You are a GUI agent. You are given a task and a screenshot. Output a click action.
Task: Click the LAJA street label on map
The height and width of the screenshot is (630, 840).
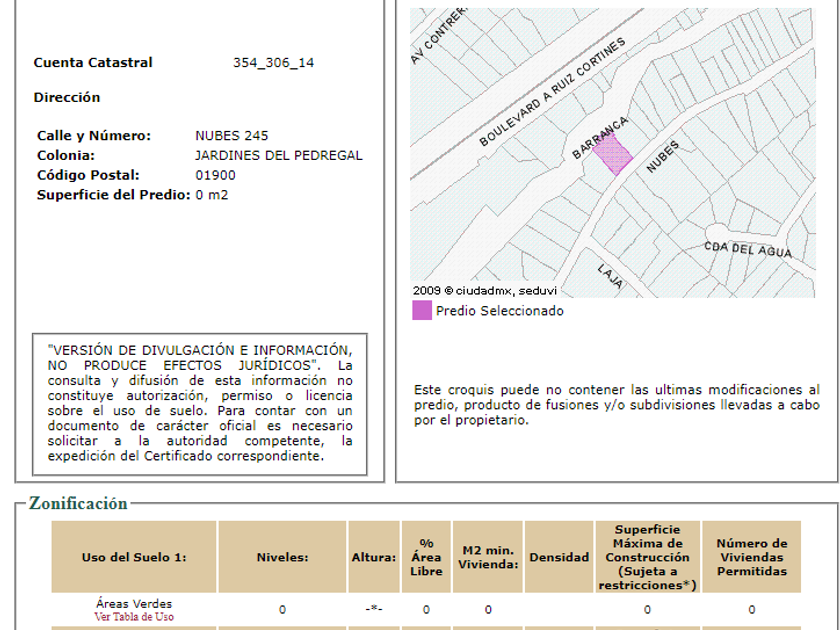point(611,276)
